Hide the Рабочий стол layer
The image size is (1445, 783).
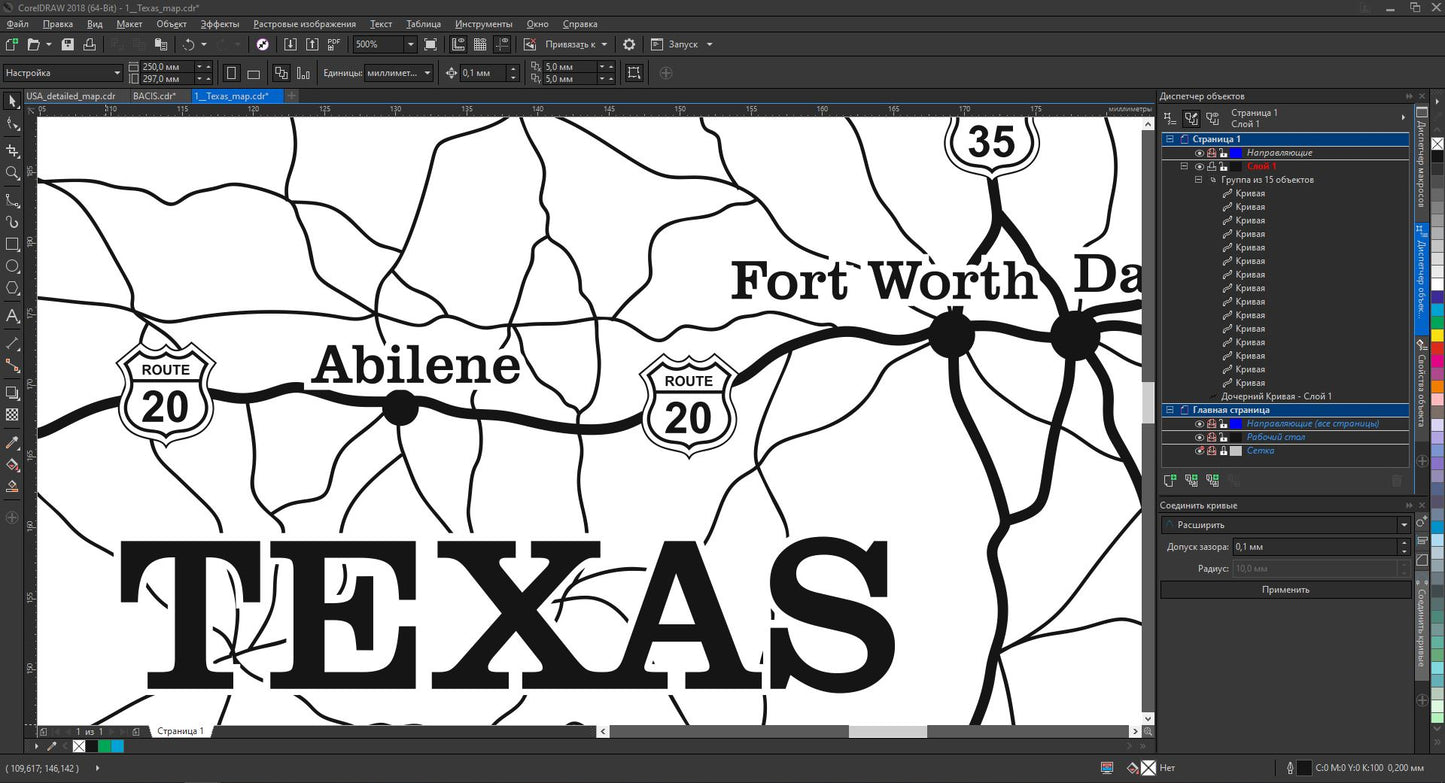1199,437
